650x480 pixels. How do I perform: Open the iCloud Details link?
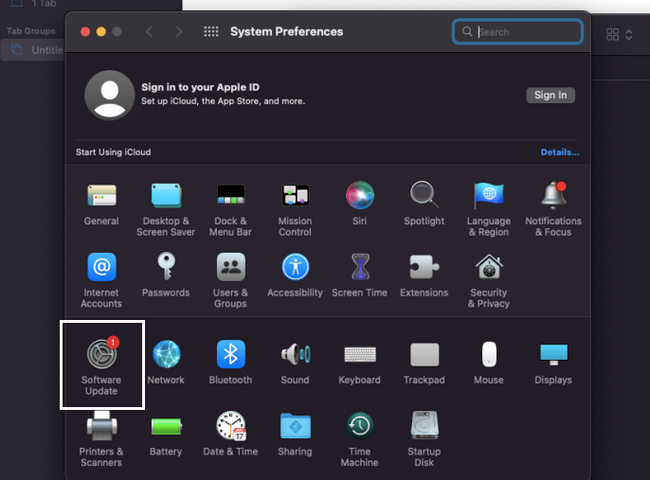[560, 152]
